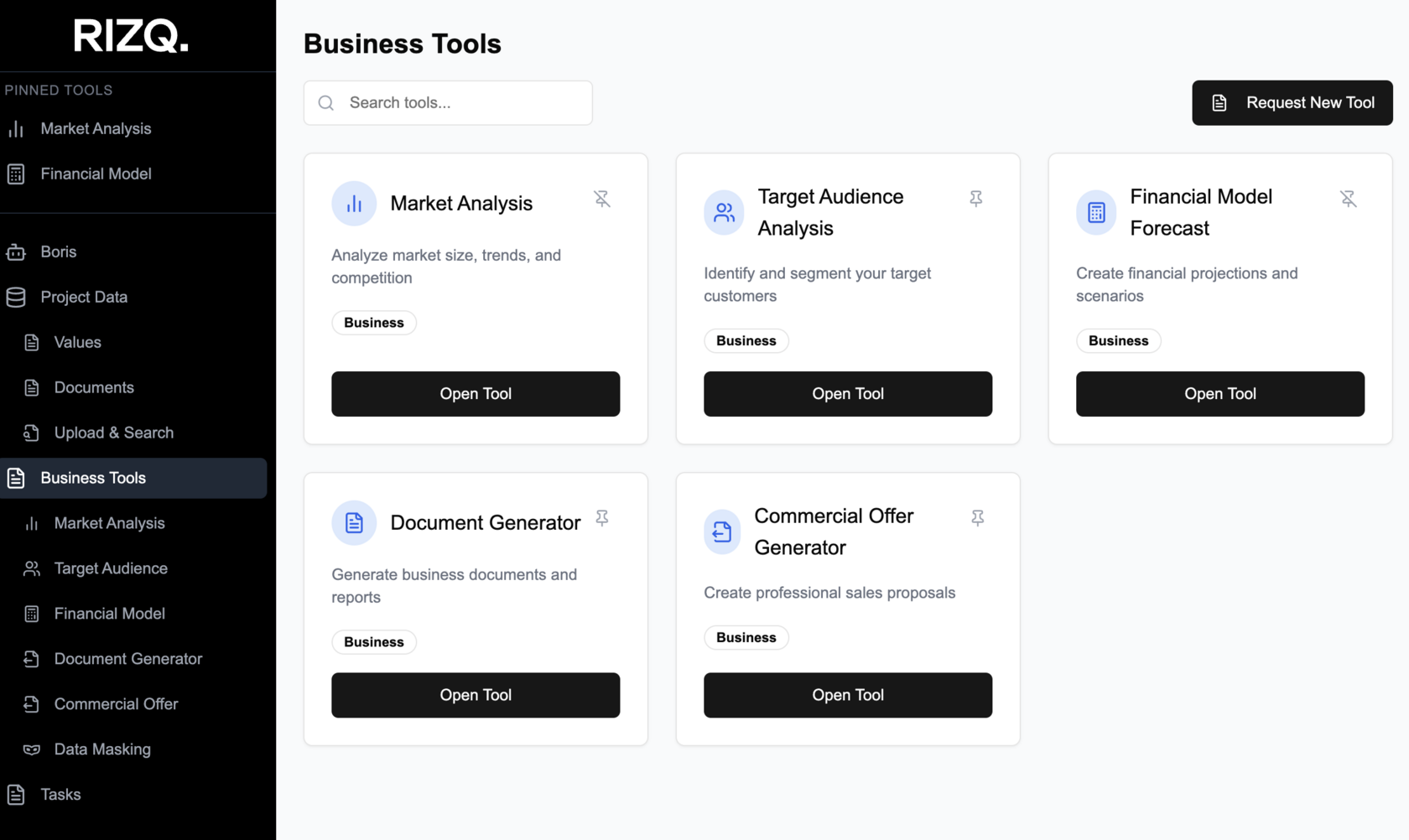
Task: Click the Market Analysis card bar chart icon
Action: pos(354,204)
